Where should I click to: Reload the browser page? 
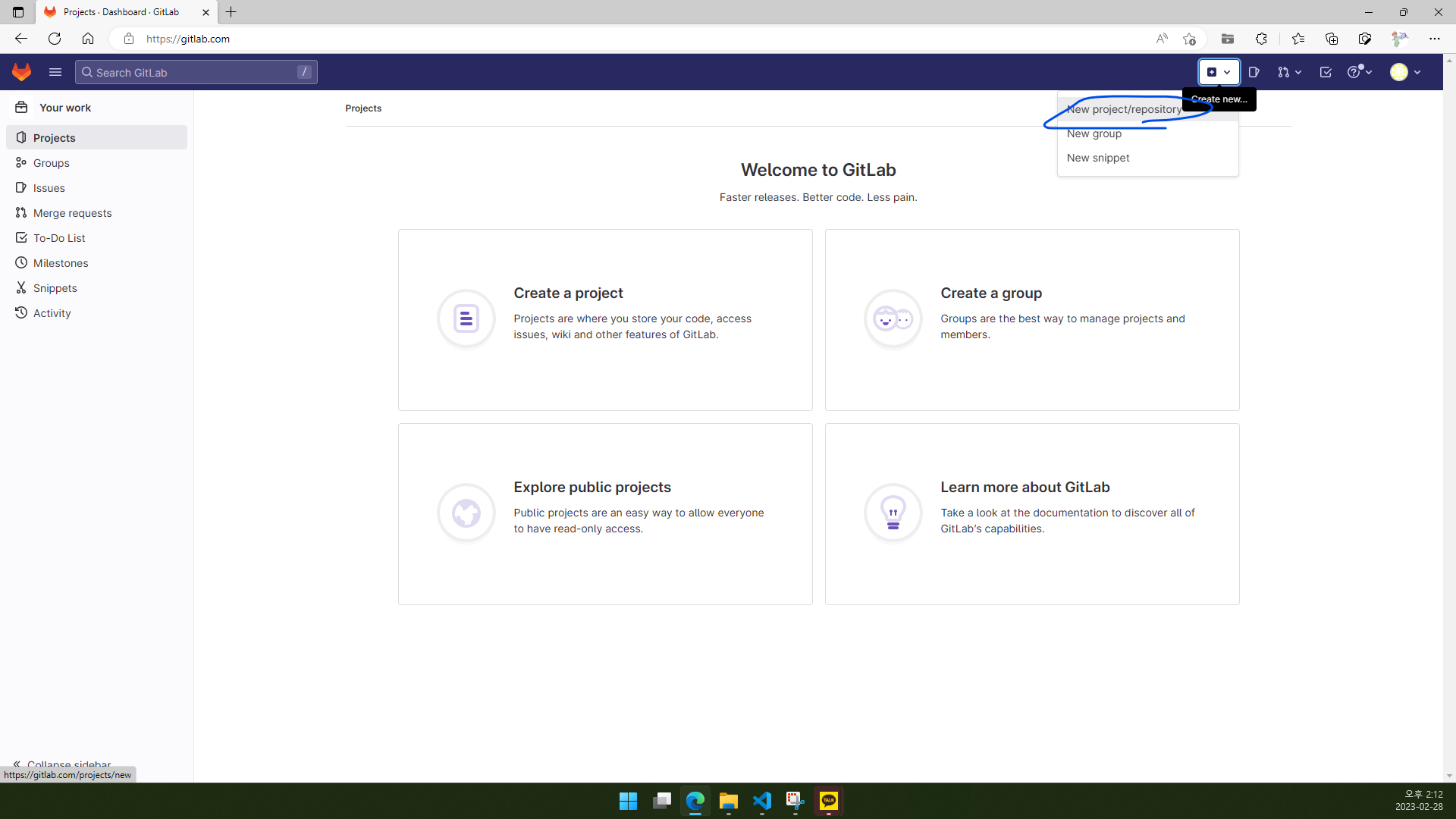54,39
